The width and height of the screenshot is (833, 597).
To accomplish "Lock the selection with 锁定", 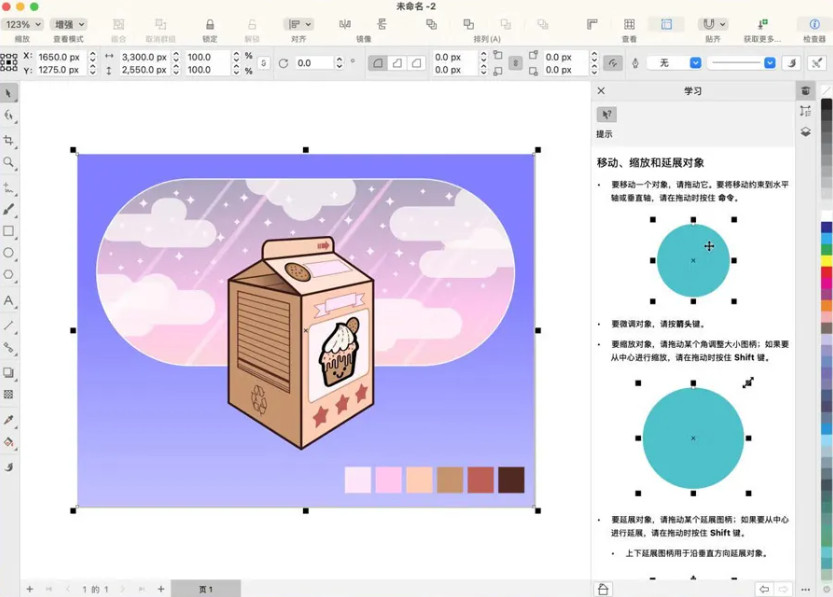I will point(210,26).
